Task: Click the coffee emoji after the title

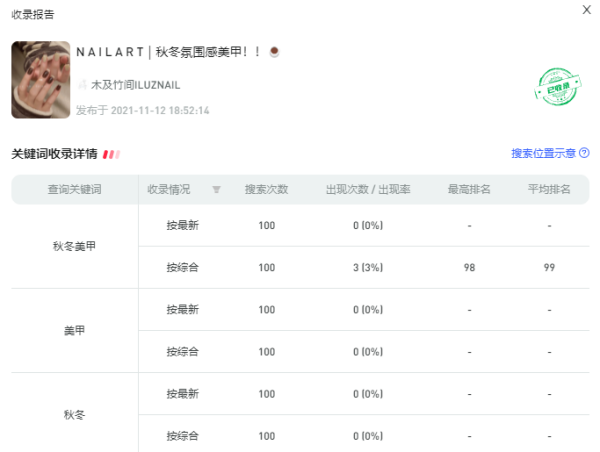Action: pyautogui.click(x=274, y=51)
